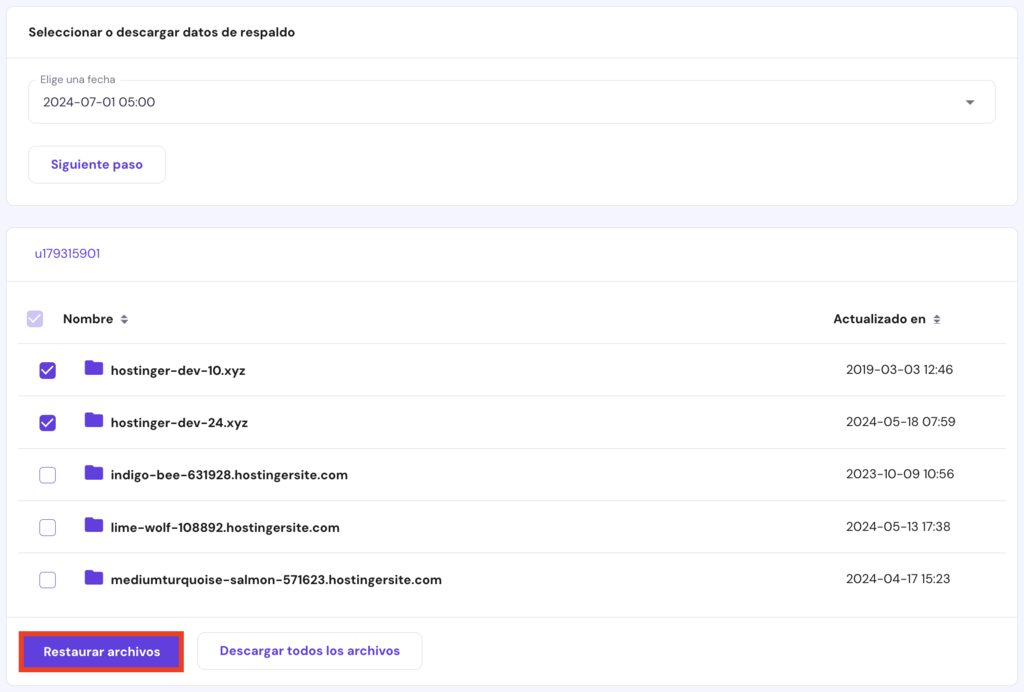Click the Siguiente paso button

coord(96,164)
